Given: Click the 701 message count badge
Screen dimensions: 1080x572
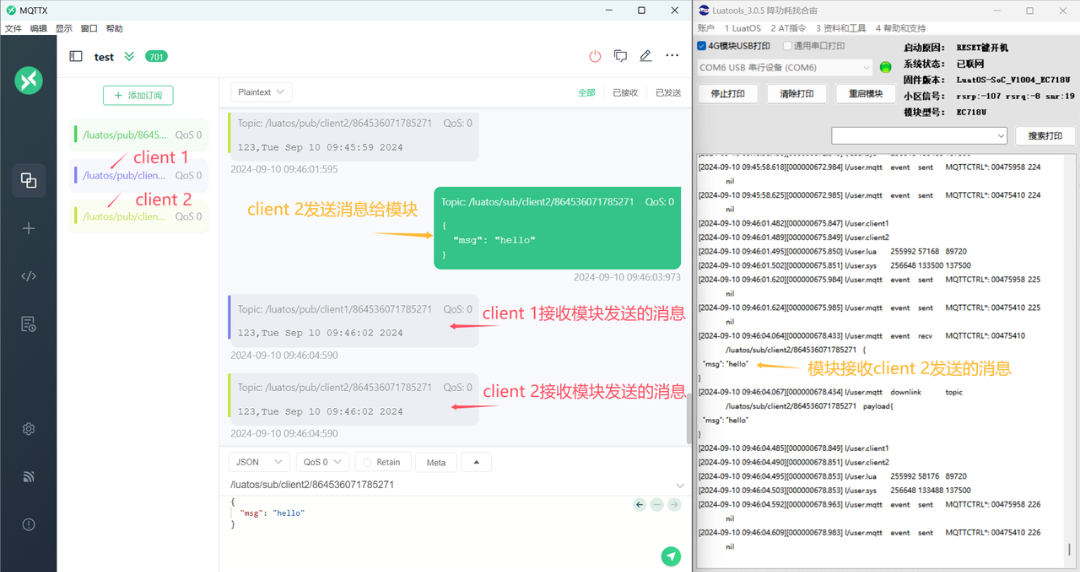Looking at the screenshot, I should pyautogui.click(x=156, y=57).
